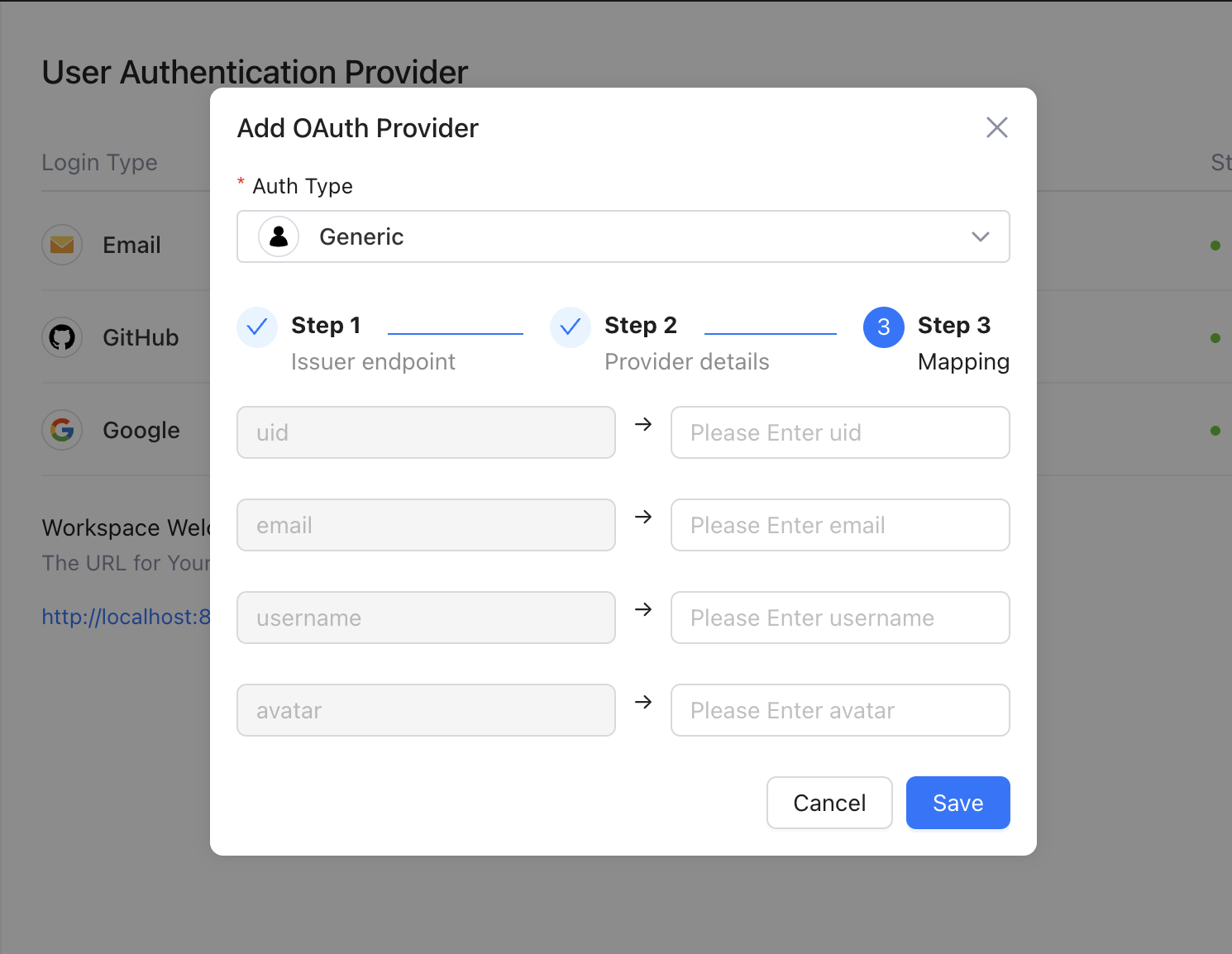Go to Step 1 Issuer endpoint
1232x954 pixels.
pyautogui.click(x=372, y=343)
